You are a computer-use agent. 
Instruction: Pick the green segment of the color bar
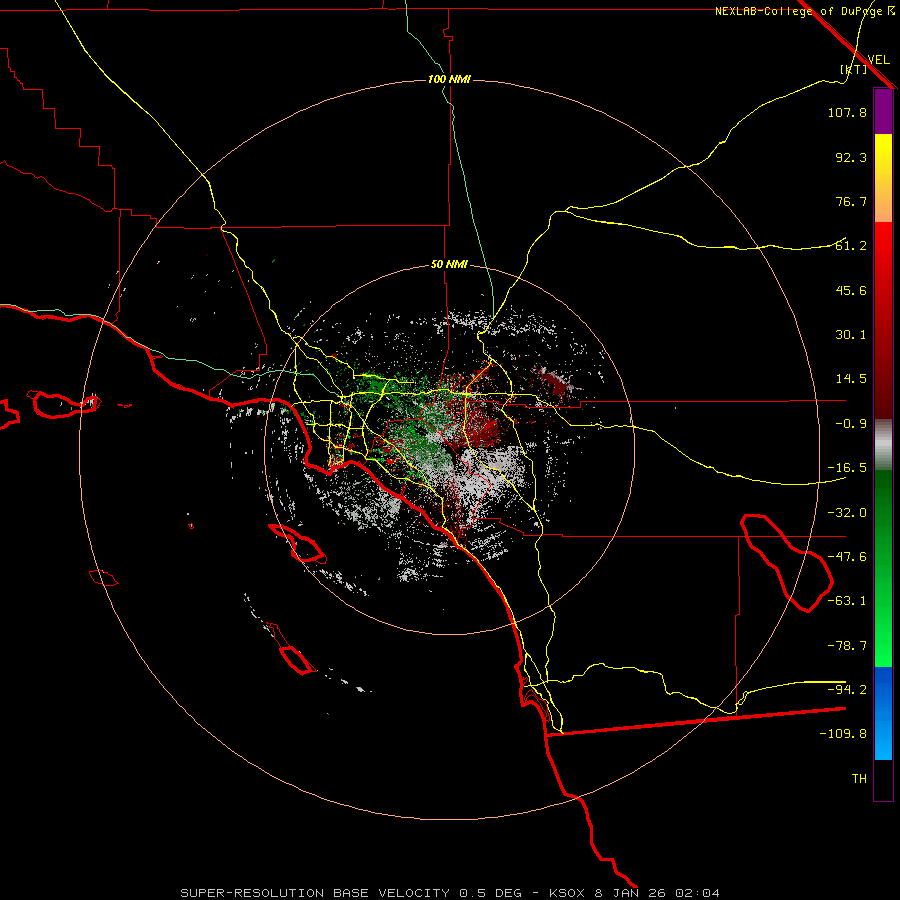point(883,568)
